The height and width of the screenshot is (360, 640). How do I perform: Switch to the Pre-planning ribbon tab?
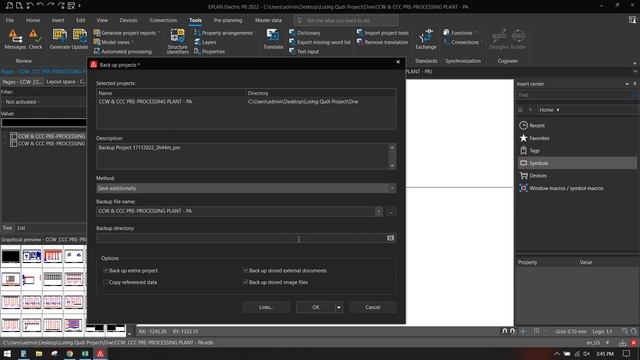(x=228, y=20)
